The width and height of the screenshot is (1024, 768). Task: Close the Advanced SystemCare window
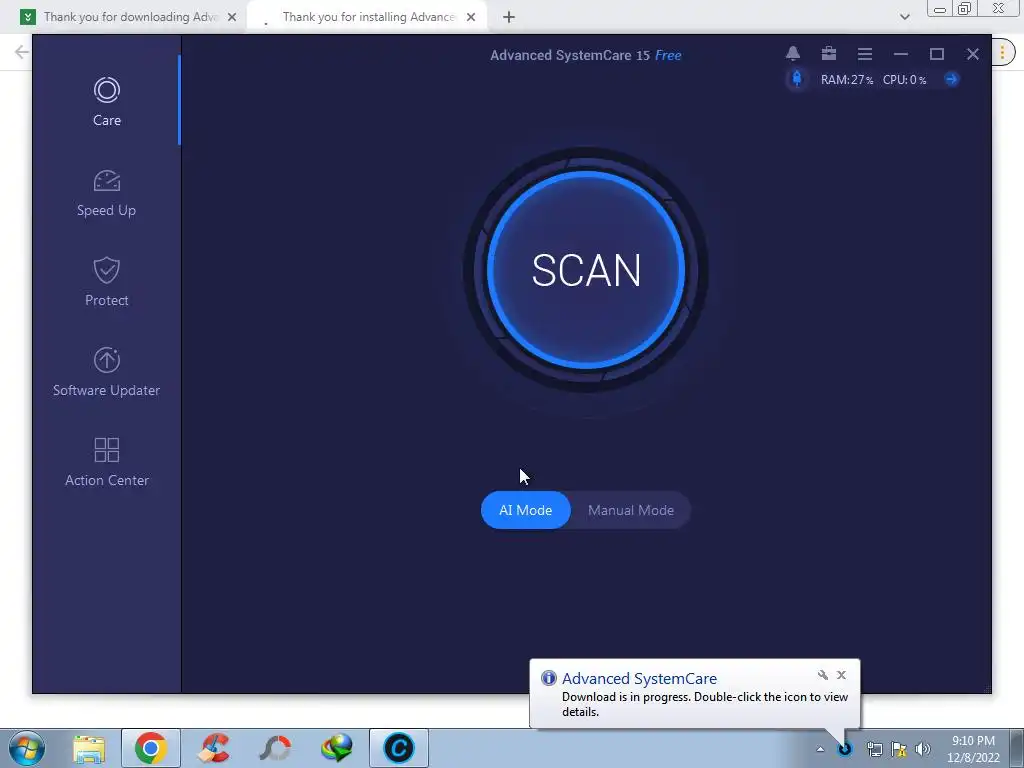(972, 54)
